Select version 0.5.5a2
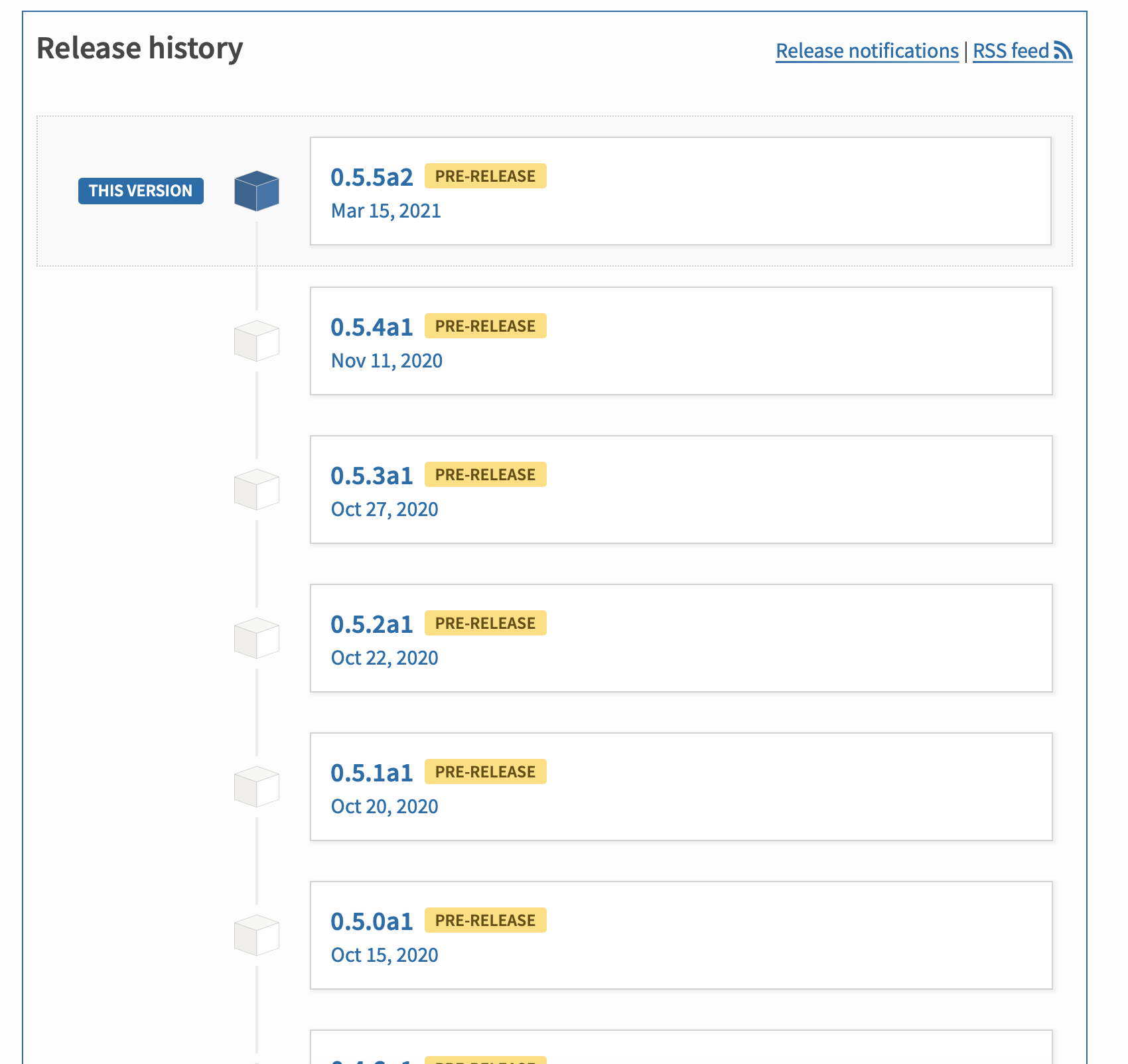 (x=372, y=176)
